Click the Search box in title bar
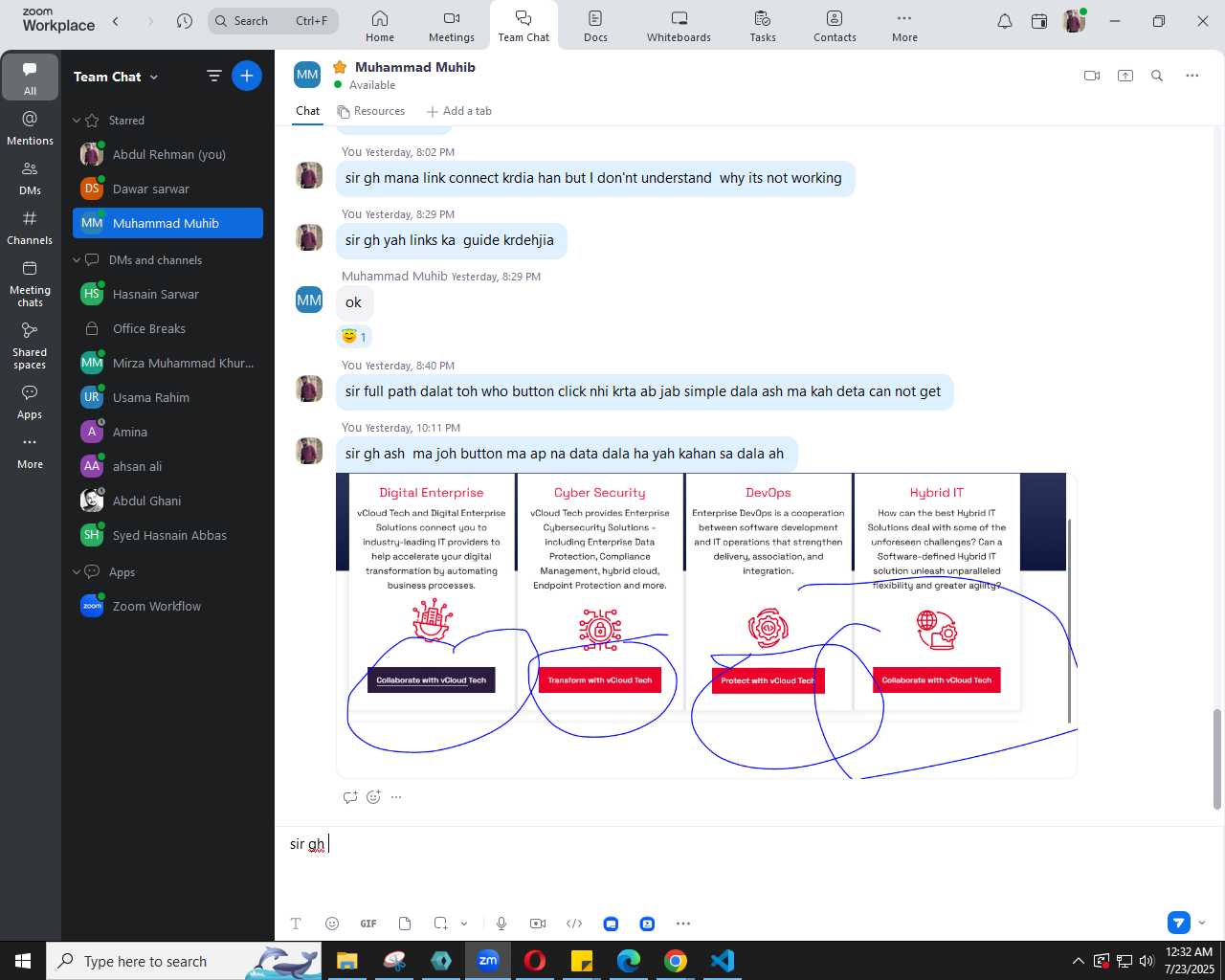Screen dimensions: 1225x980 273,21
